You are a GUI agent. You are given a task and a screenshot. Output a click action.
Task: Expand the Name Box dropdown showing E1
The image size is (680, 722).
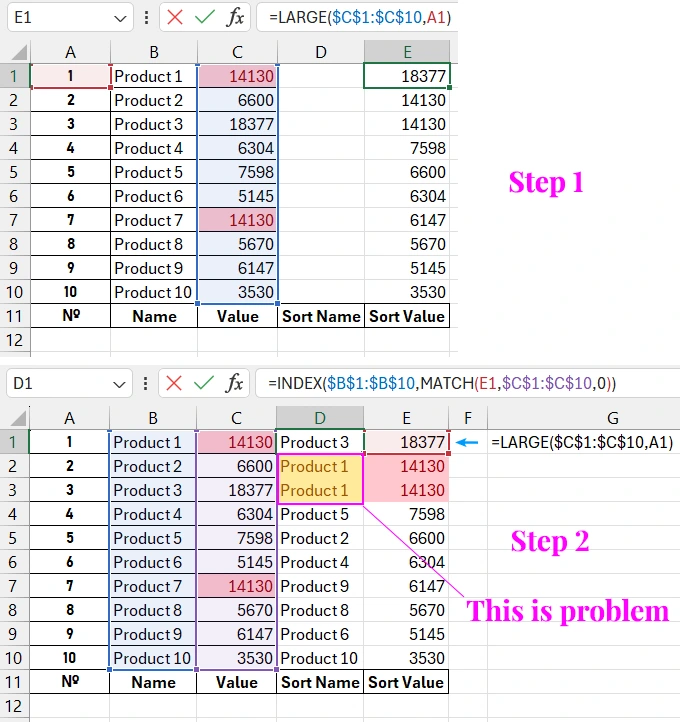point(119,17)
